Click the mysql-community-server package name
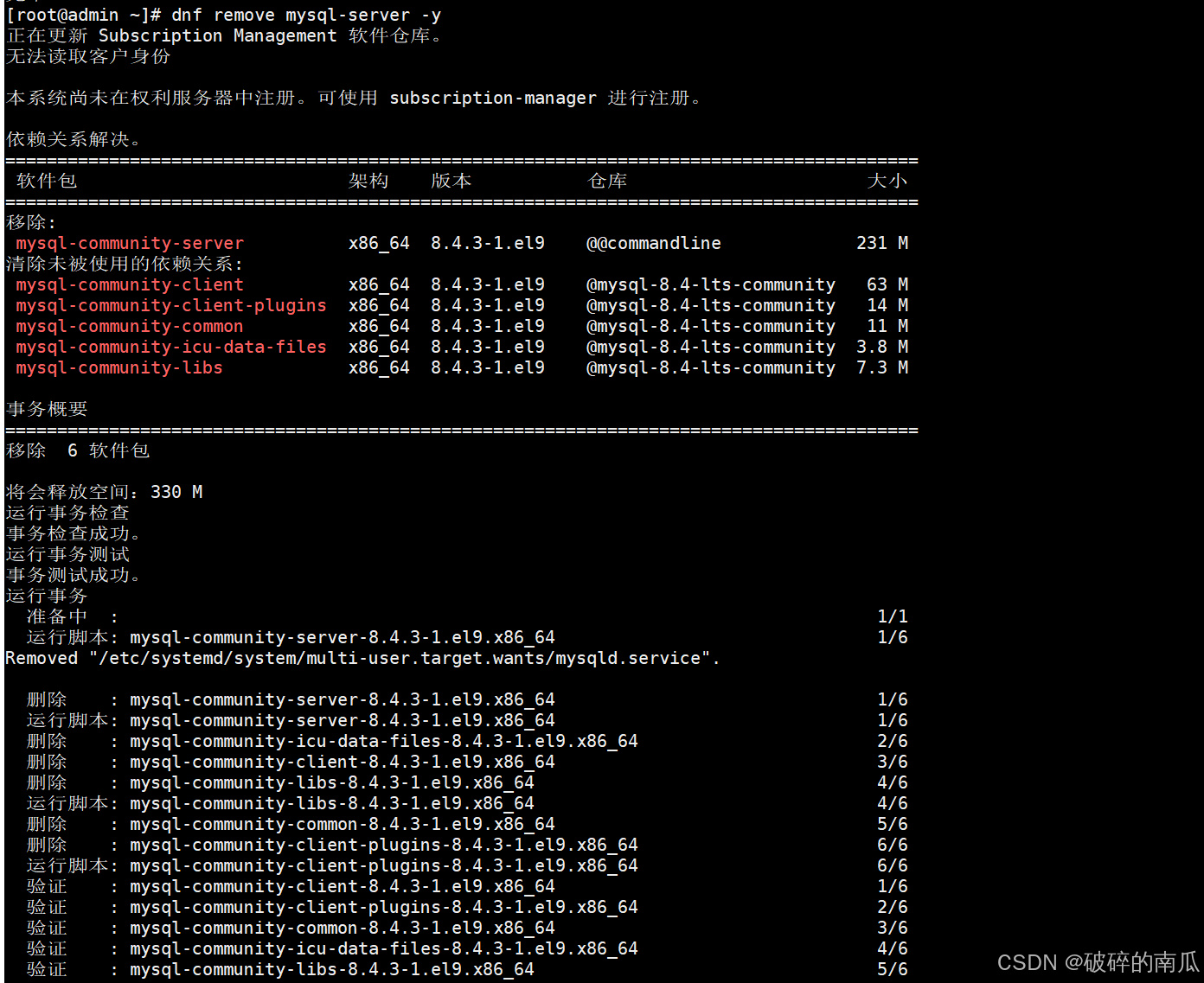Viewport: 1204px width, 983px height. pyautogui.click(x=128, y=243)
